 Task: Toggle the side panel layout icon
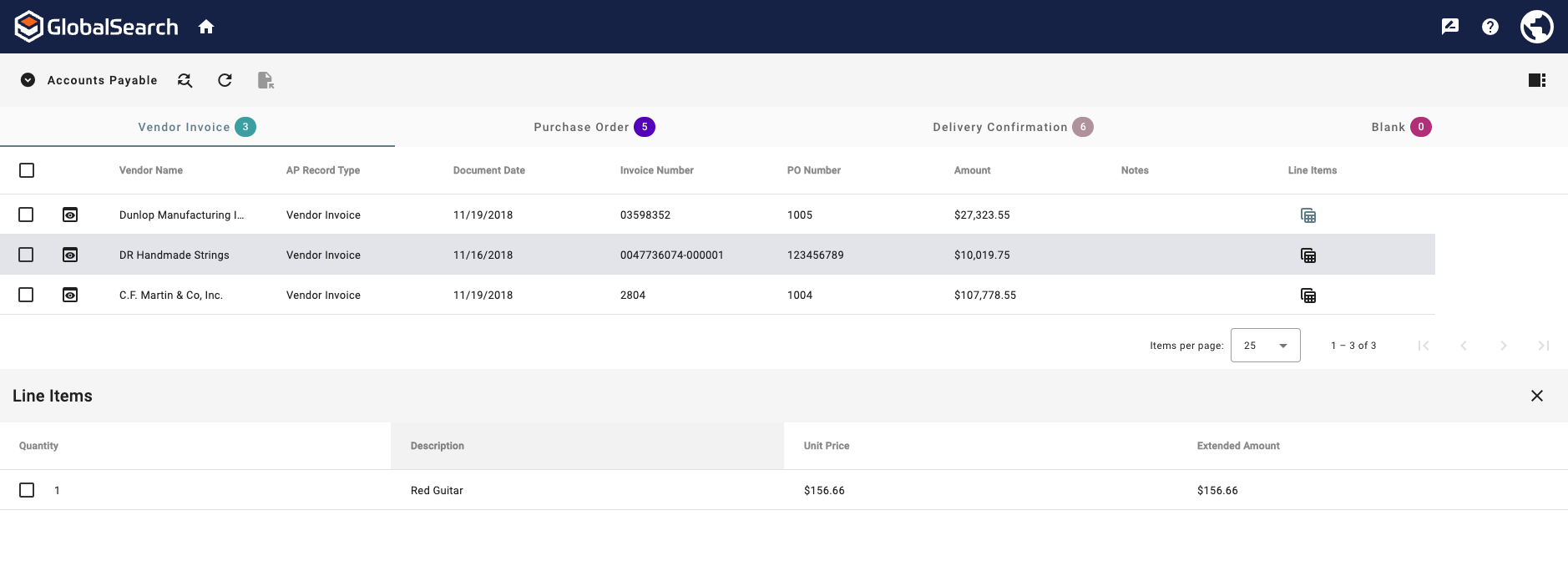[x=1536, y=80]
